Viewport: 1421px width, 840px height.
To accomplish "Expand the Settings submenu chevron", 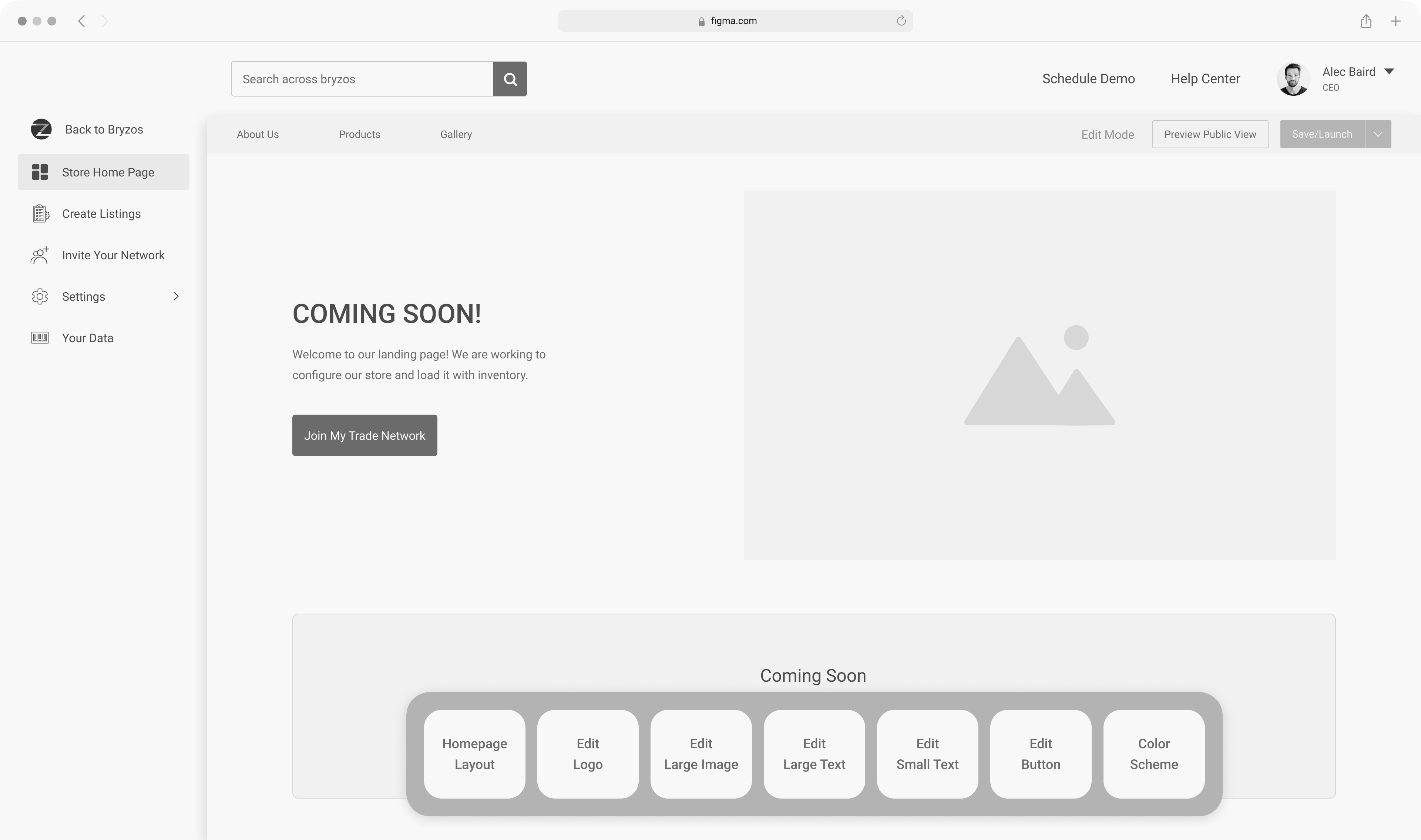I will click(176, 297).
